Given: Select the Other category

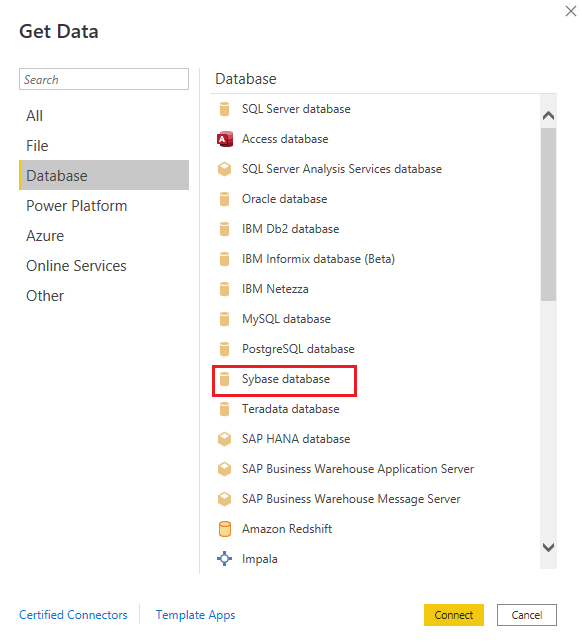Looking at the screenshot, I should [x=104, y=296].
